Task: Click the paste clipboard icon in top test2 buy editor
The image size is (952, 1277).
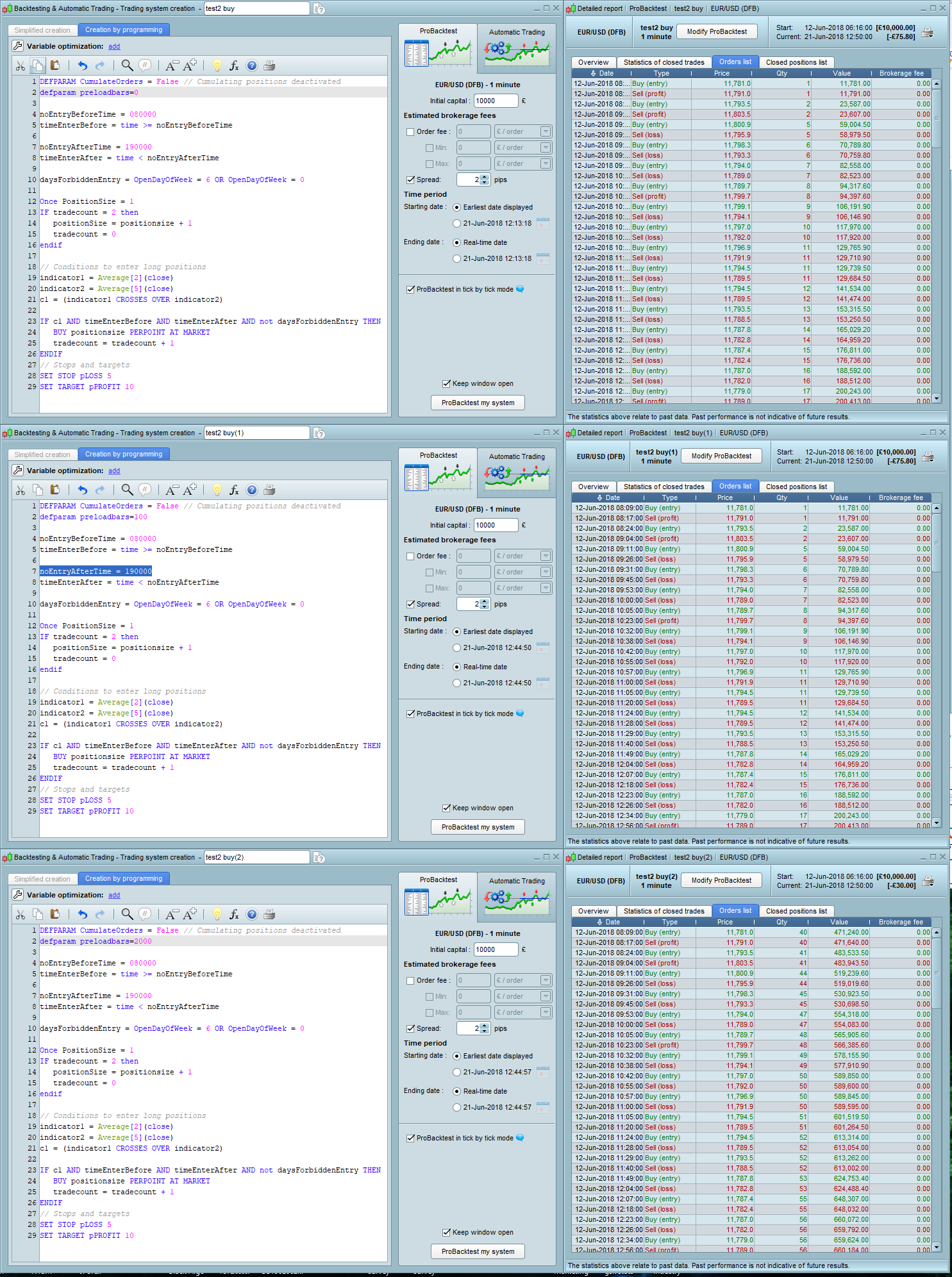Action: click(x=55, y=65)
